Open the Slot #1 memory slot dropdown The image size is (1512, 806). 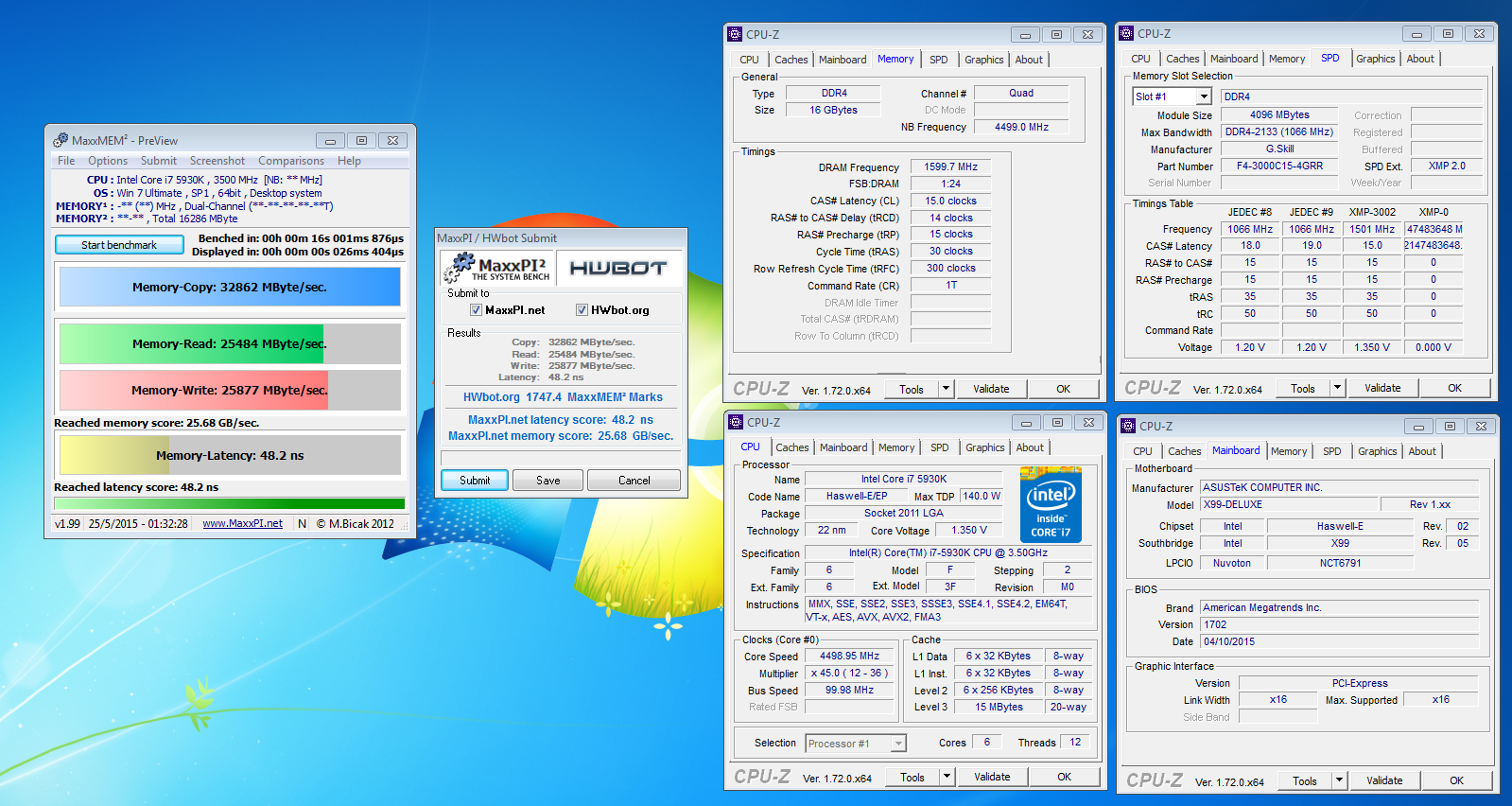point(1204,96)
